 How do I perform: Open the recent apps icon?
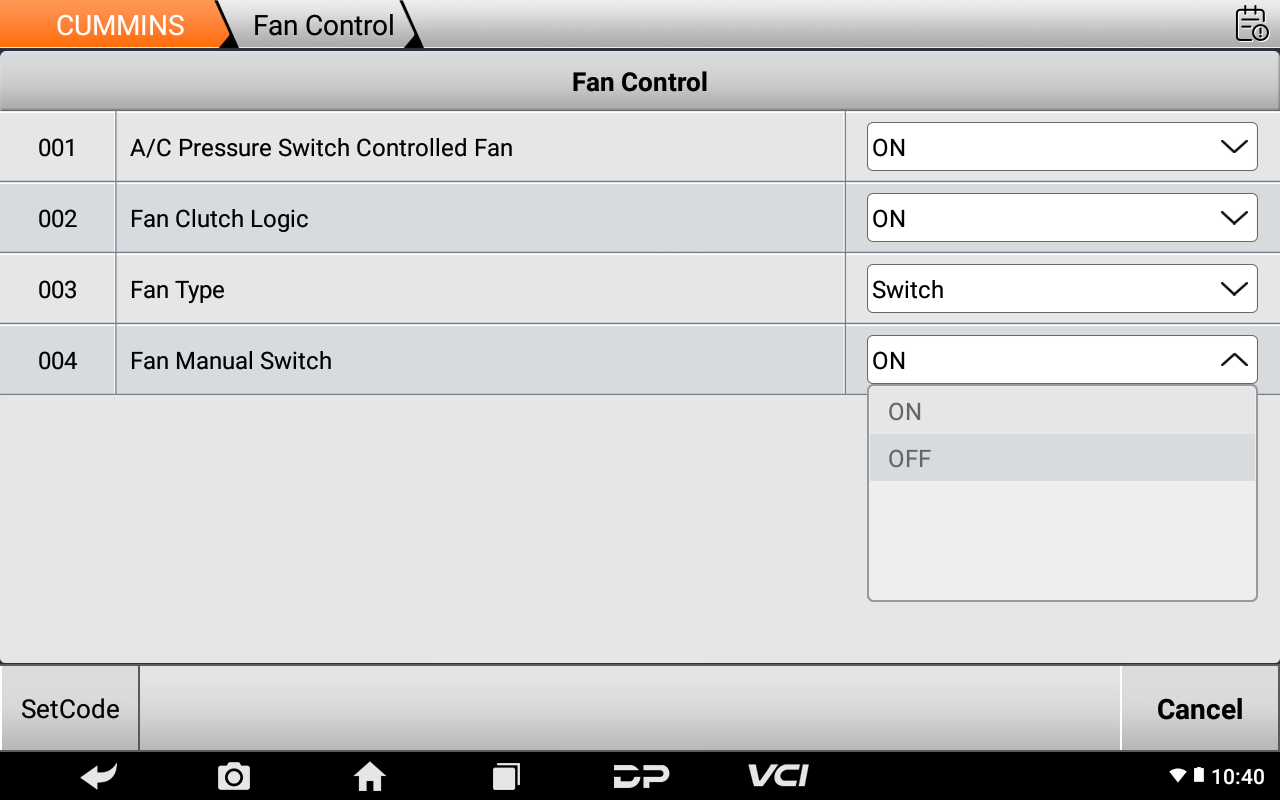click(506, 776)
